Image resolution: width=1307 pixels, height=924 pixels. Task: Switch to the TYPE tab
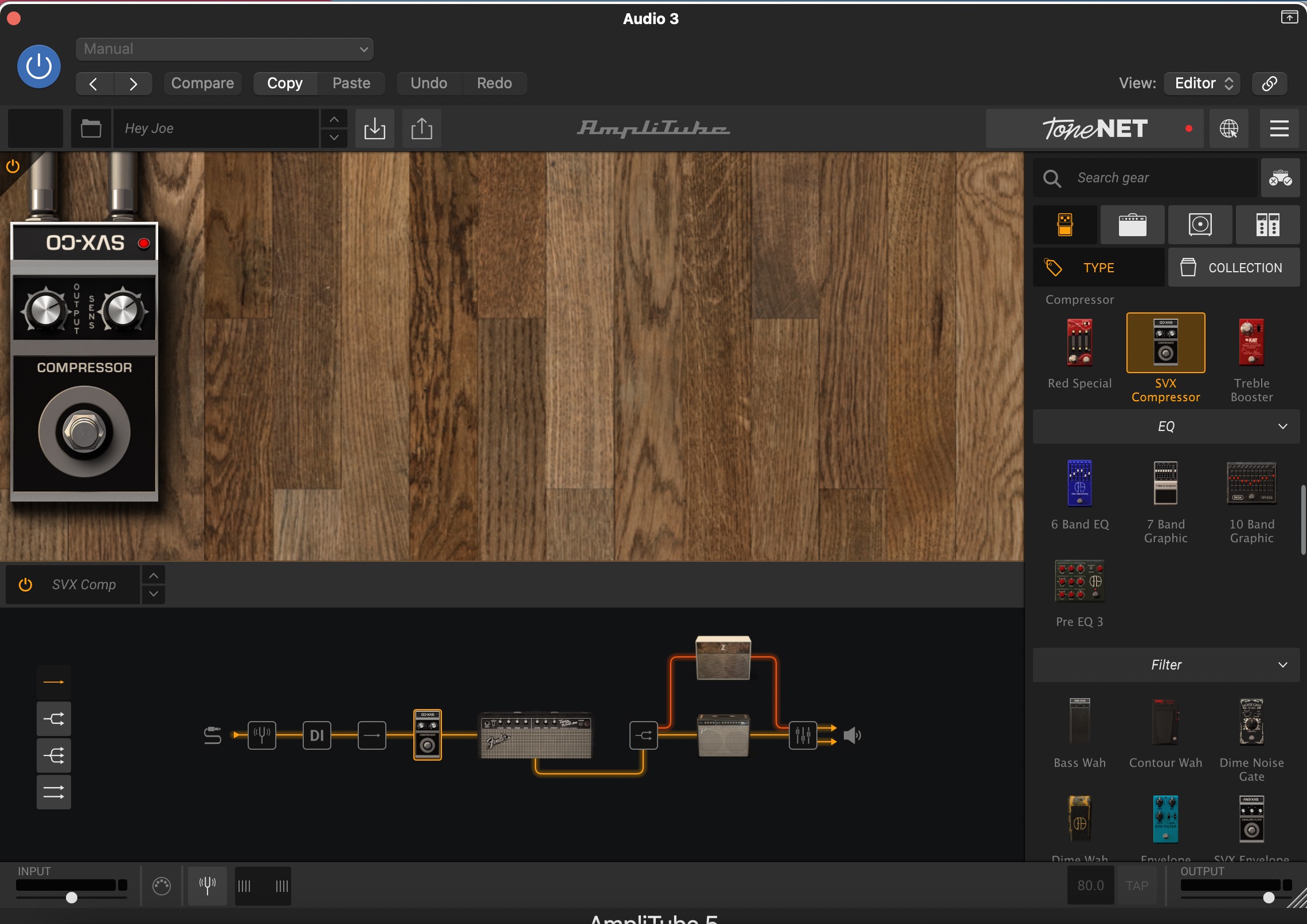coord(1098,268)
